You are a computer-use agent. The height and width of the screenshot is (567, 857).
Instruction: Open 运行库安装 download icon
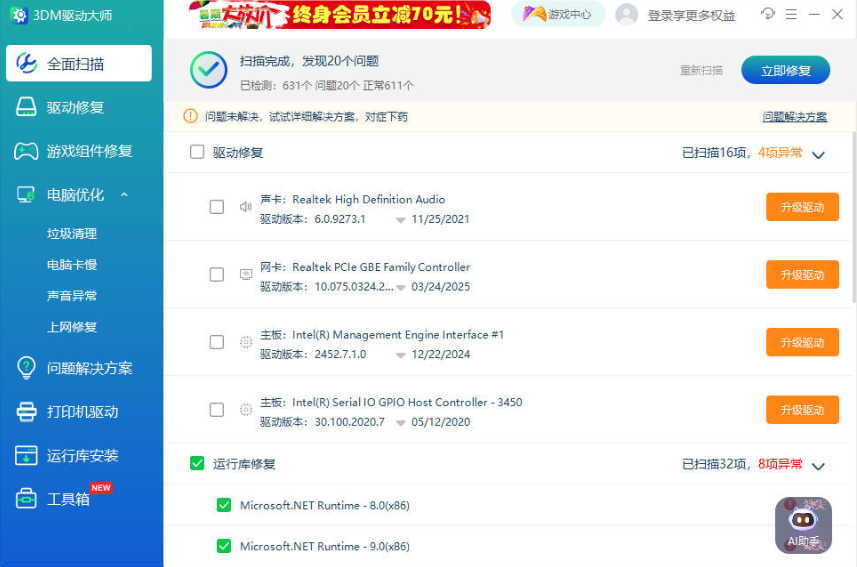point(26,456)
